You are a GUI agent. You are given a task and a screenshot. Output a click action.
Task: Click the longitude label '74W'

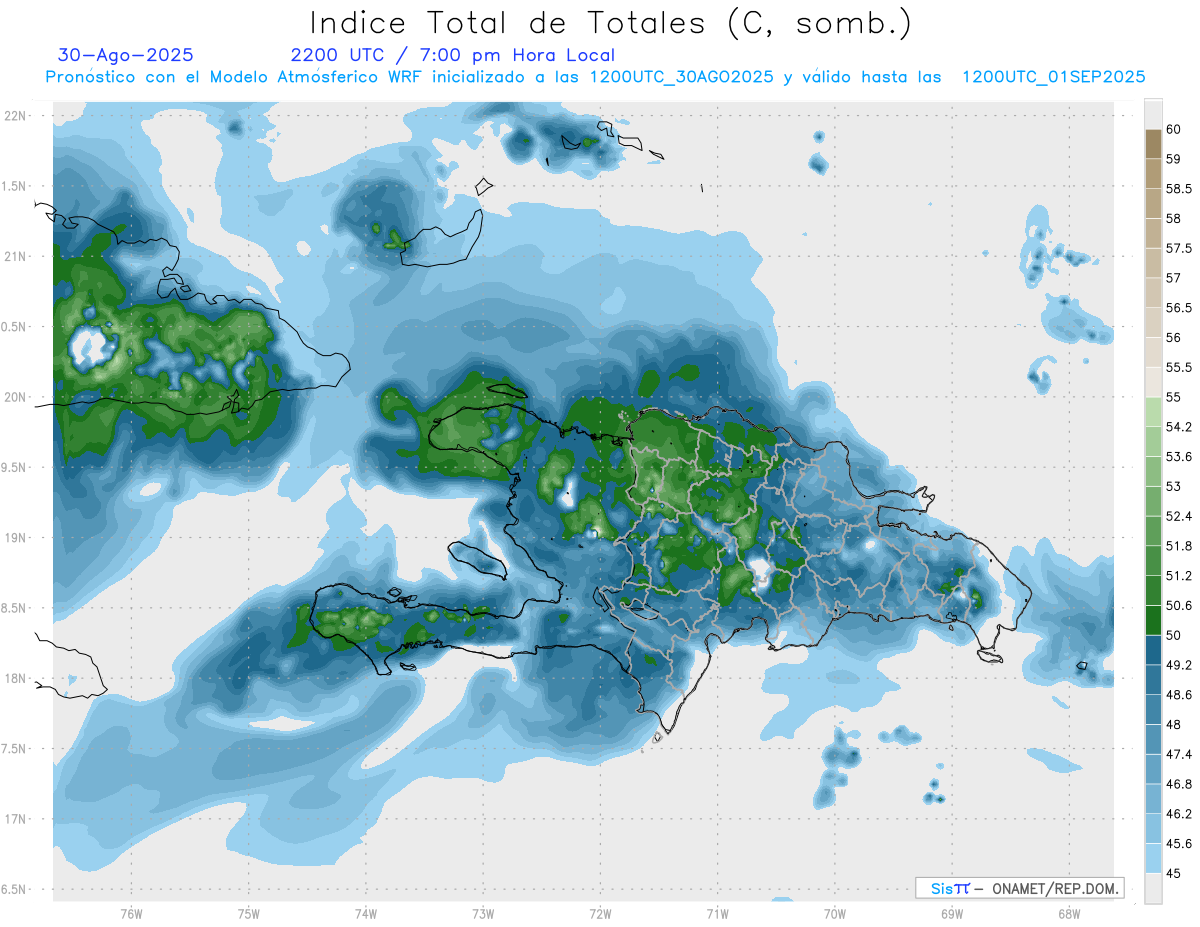pyautogui.click(x=366, y=913)
